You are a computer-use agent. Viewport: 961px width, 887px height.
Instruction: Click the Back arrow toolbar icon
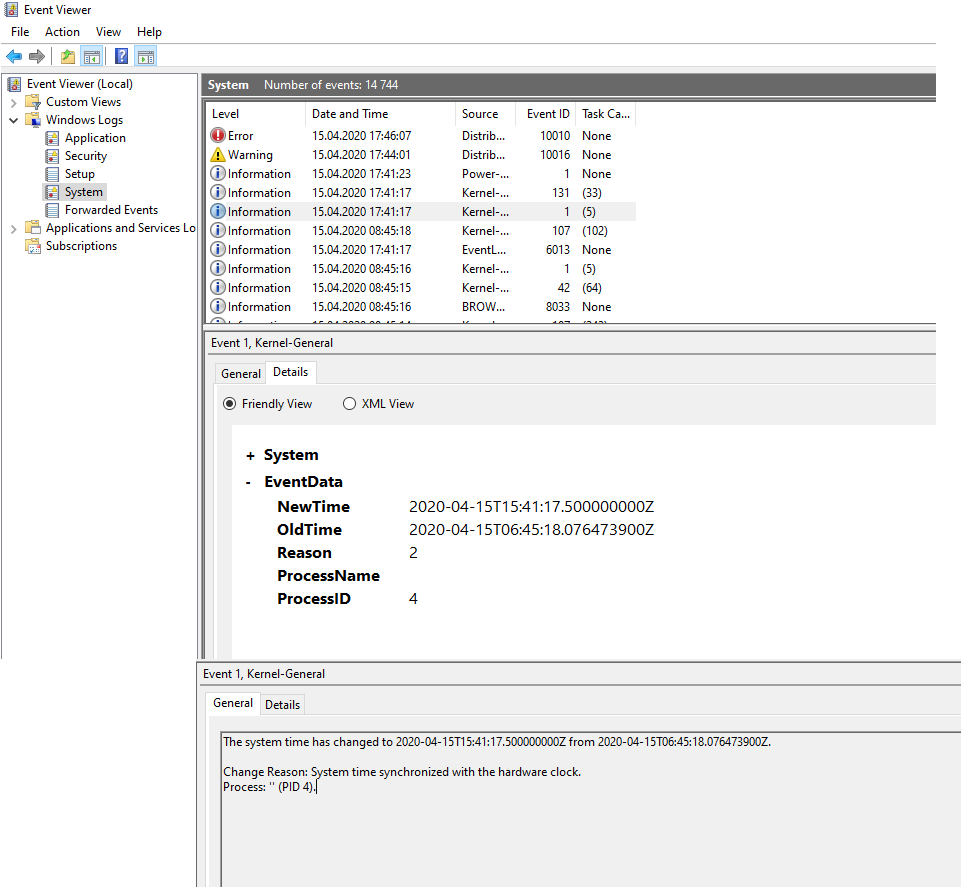[14, 56]
